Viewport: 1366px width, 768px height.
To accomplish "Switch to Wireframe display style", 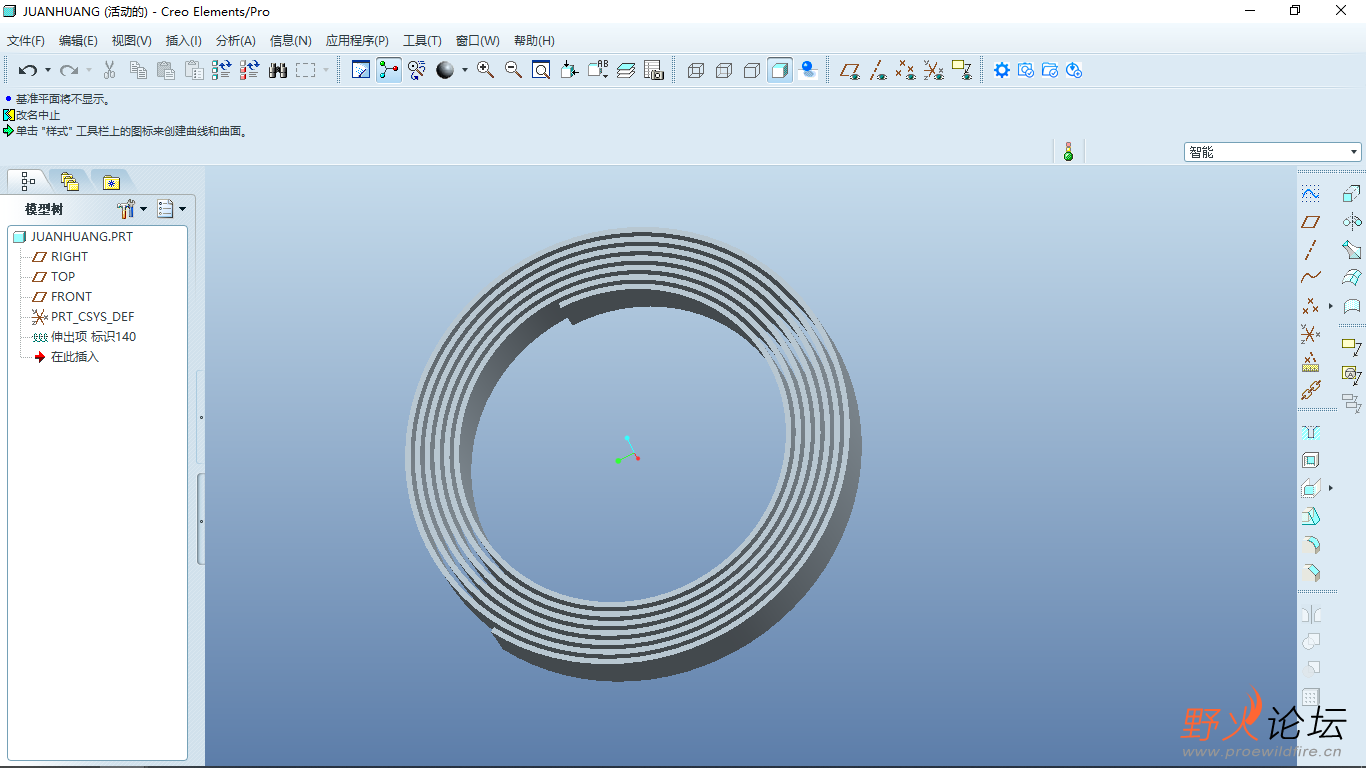I will [696, 70].
